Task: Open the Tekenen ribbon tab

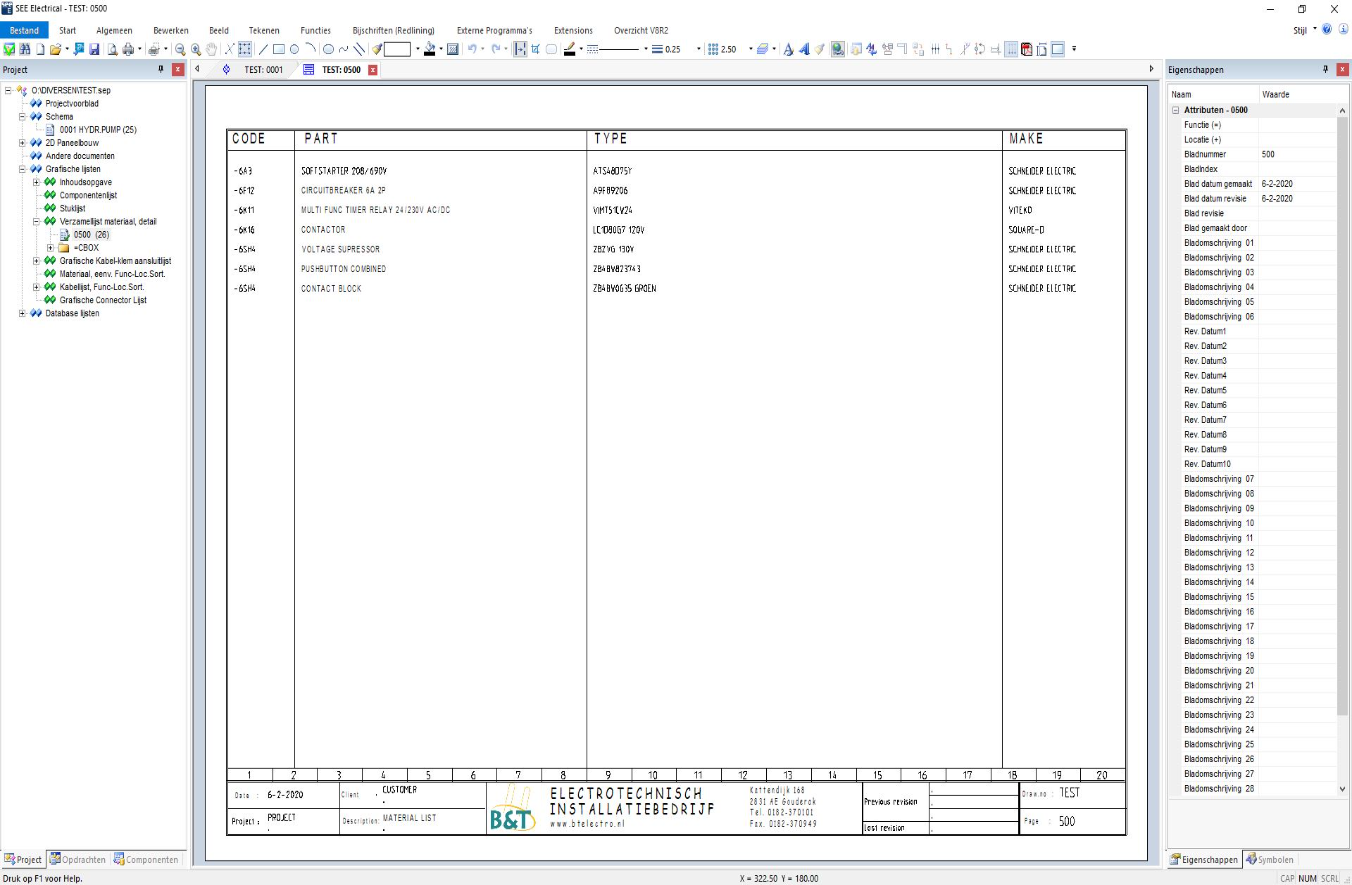Action: (264, 31)
